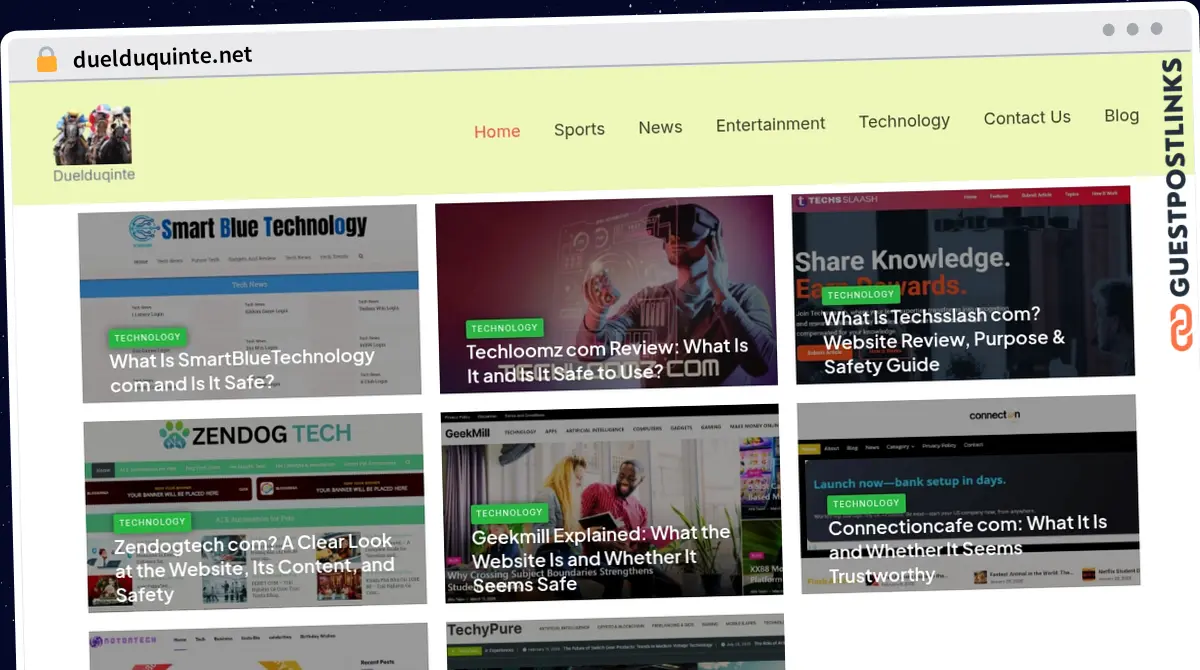
Task: Open the Contact Us page
Action: [x=1027, y=118]
